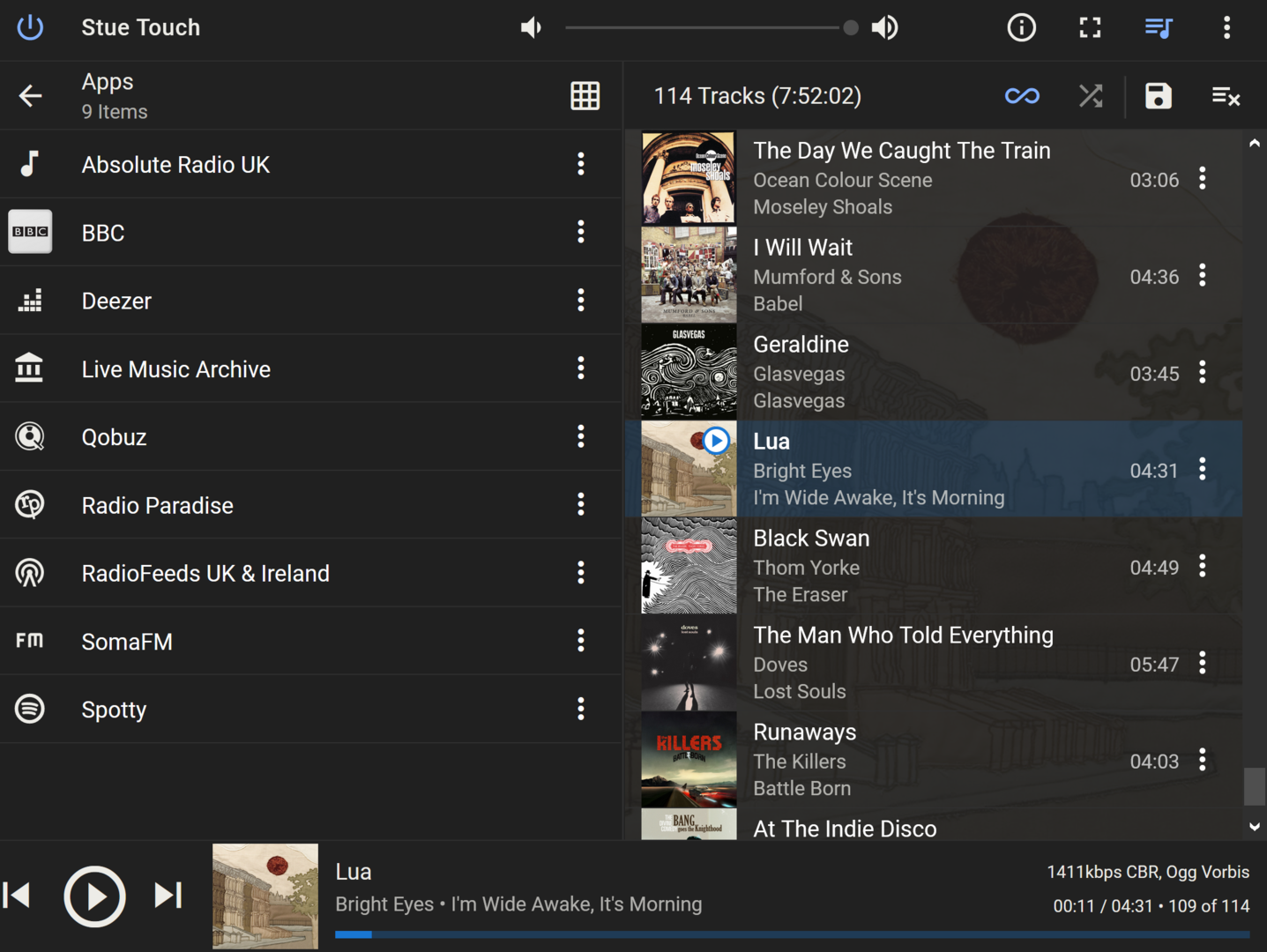Select the Geraldine track by Glasvegas

click(934, 372)
